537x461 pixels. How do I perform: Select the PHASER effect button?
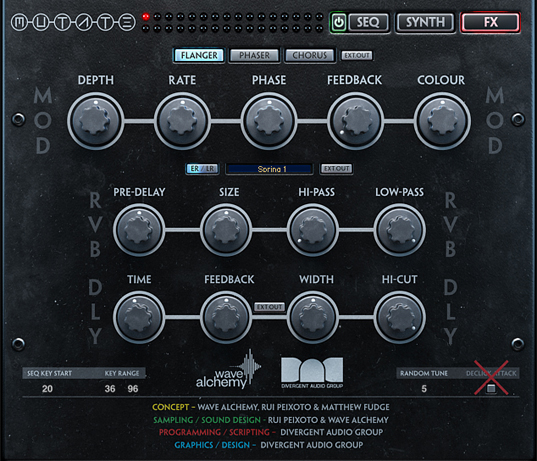point(254,55)
